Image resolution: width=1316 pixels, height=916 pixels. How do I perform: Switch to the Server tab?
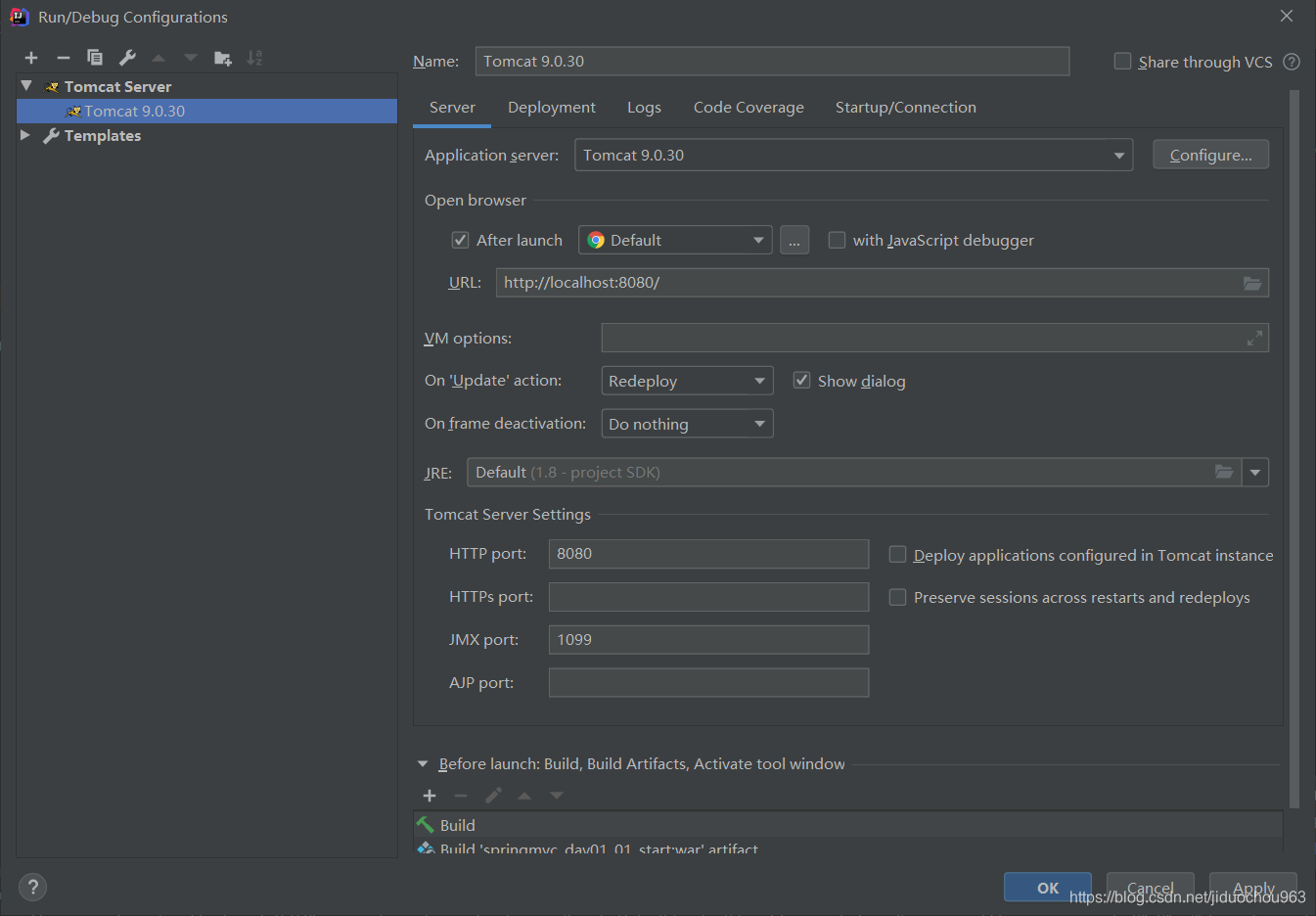452,108
